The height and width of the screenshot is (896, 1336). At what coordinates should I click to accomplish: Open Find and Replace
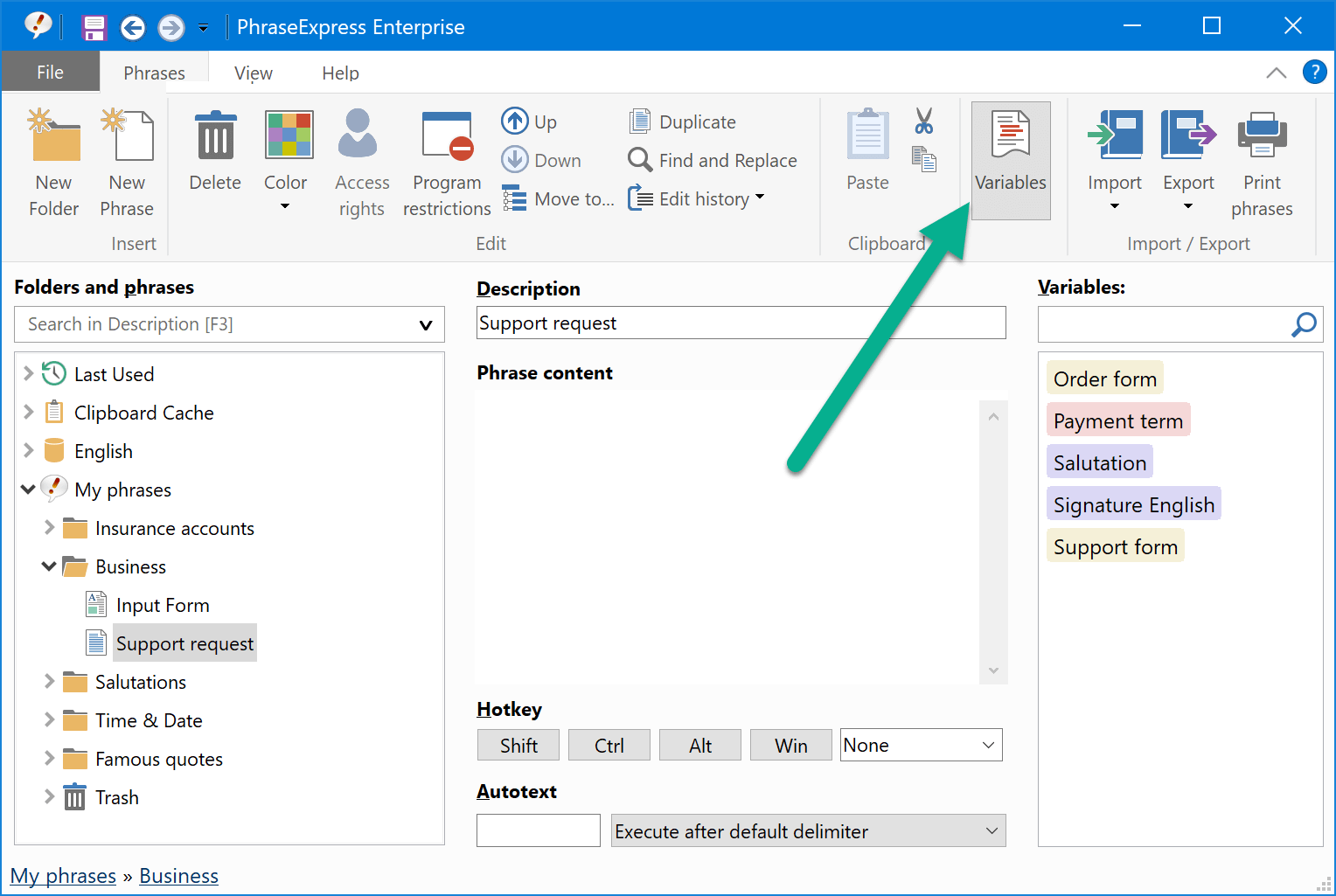(713, 160)
